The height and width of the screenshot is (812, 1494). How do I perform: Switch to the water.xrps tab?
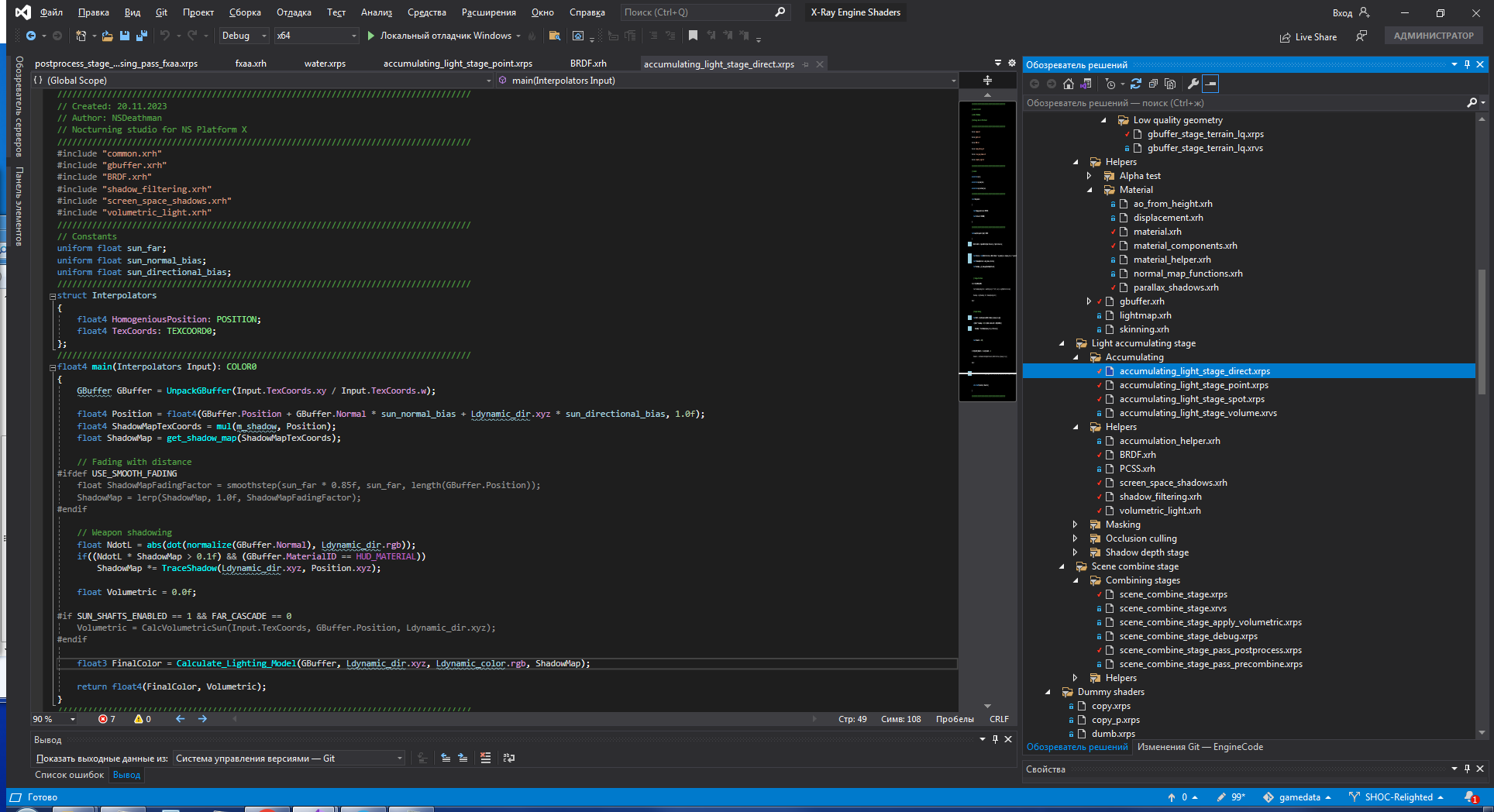[x=325, y=64]
